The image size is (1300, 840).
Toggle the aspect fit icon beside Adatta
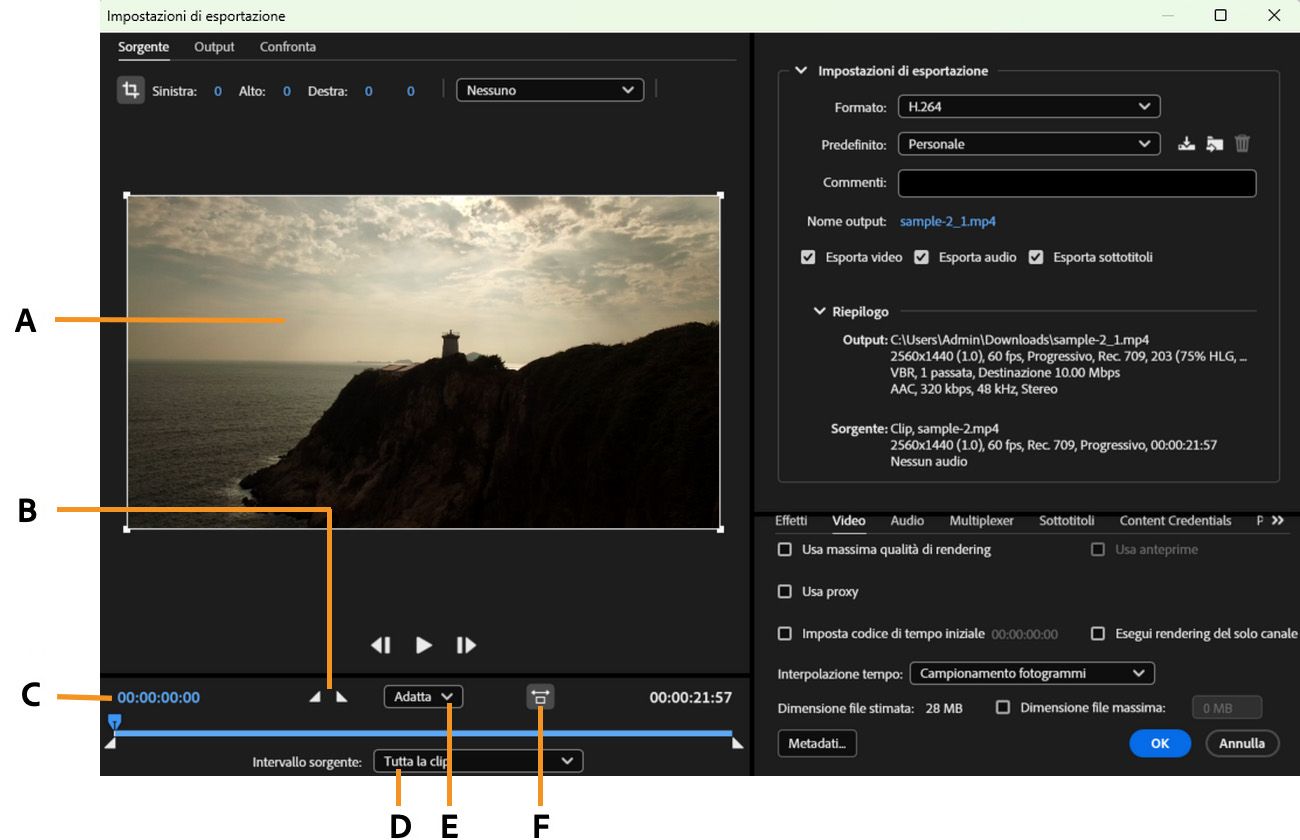(x=539, y=696)
